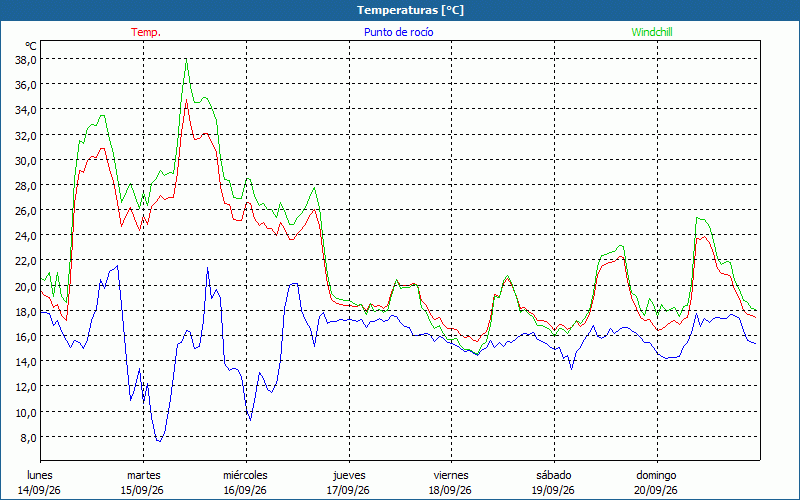Click the martes day label
This screenshot has height=500, width=800.
144,475
